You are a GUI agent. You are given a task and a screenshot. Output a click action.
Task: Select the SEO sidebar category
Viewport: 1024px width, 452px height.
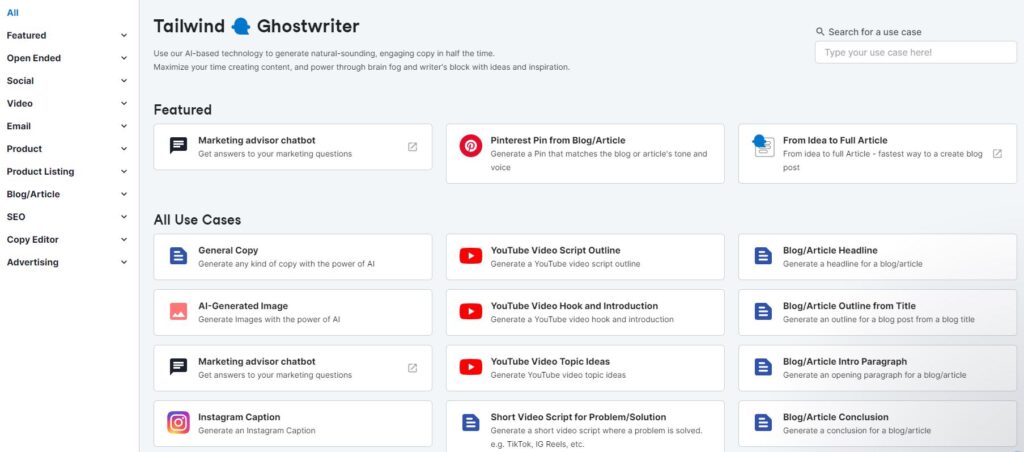click(16, 217)
